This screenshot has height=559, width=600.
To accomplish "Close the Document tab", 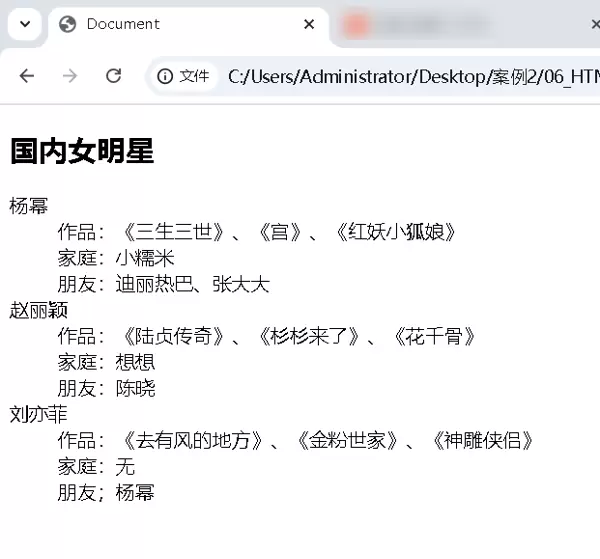I will 309,24.
